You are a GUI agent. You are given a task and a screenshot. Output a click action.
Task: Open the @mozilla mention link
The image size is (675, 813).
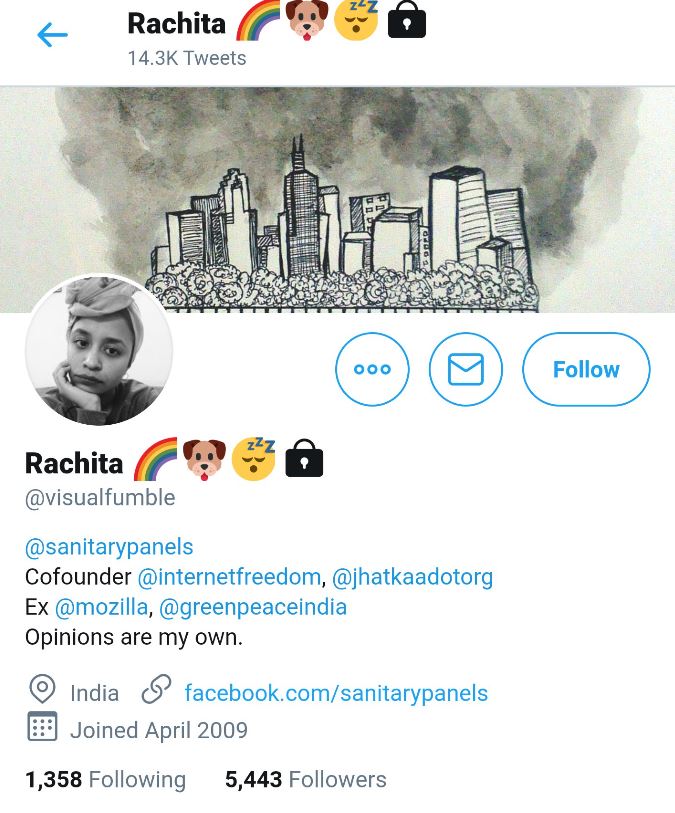(101, 607)
